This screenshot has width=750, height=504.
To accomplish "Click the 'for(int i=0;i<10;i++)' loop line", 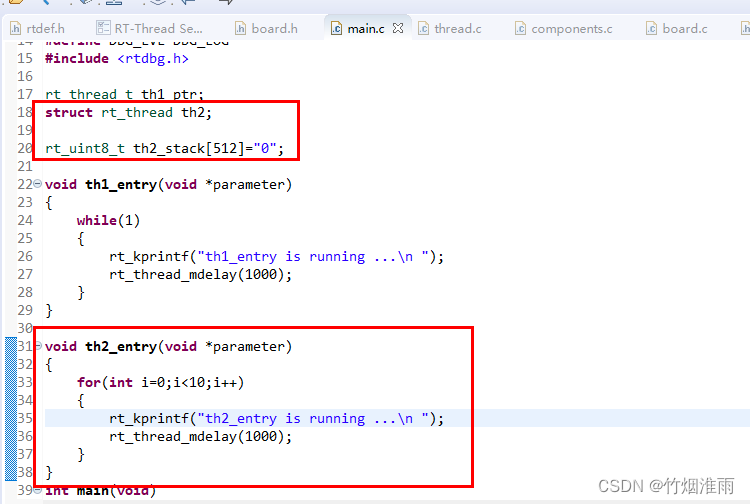I will [x=160, y=383].
